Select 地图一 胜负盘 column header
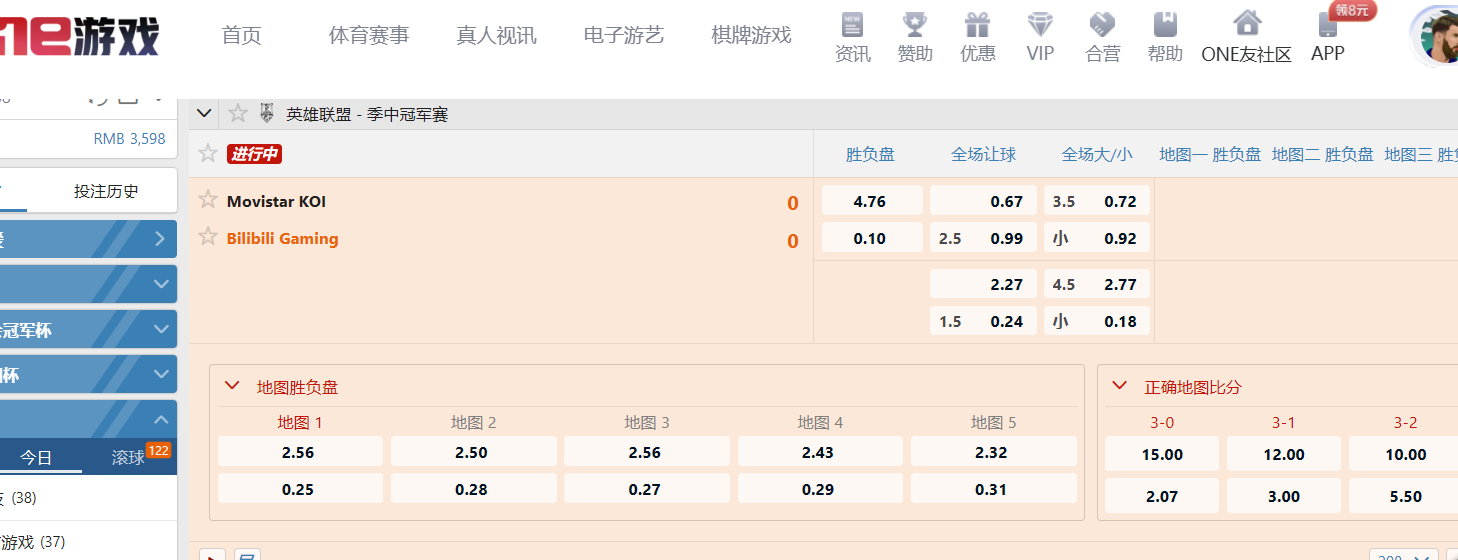The image size is (1458, 560). (1210, 154)
